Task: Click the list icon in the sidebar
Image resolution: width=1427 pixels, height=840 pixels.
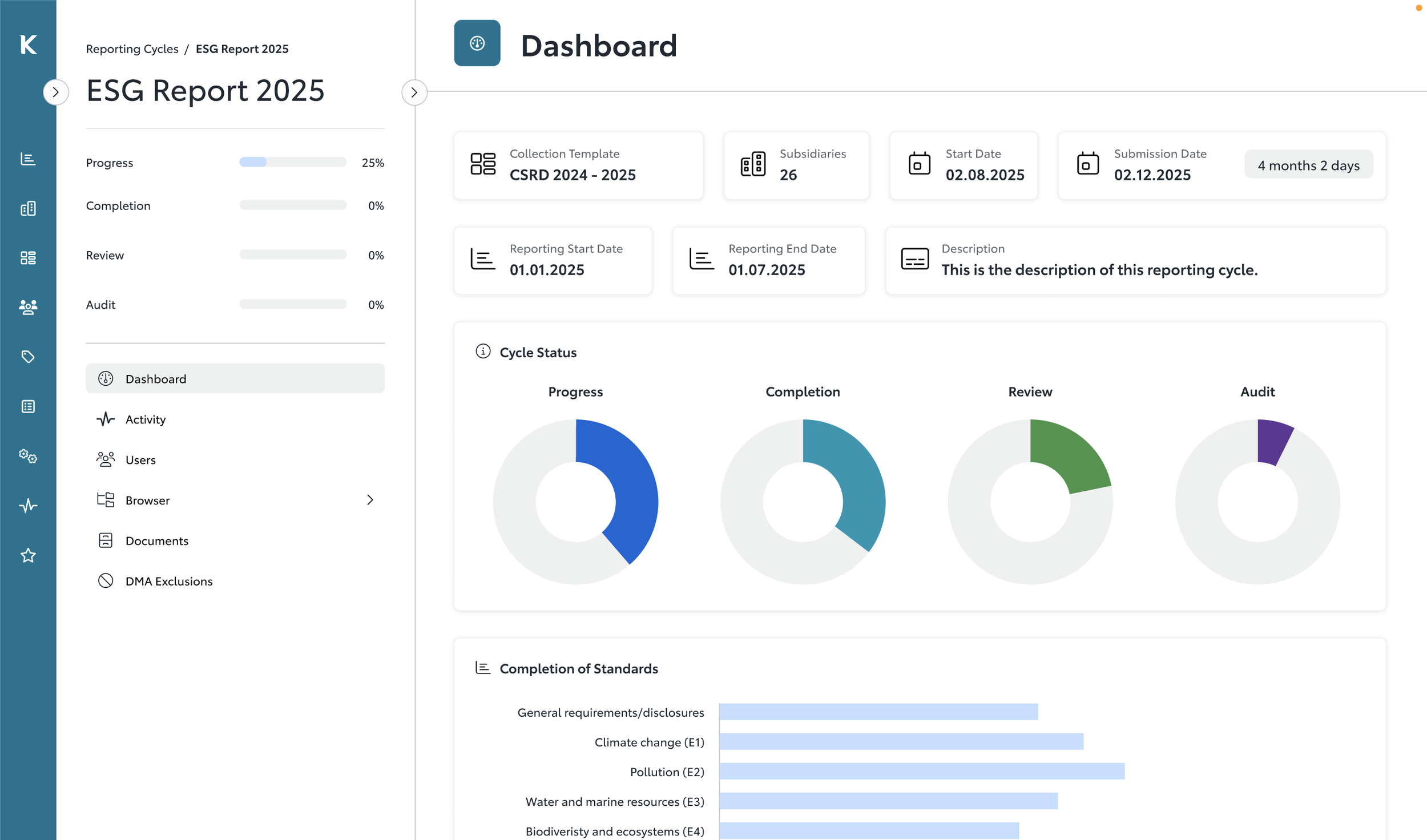Action: pyautogui.click(x=28, y=406)
